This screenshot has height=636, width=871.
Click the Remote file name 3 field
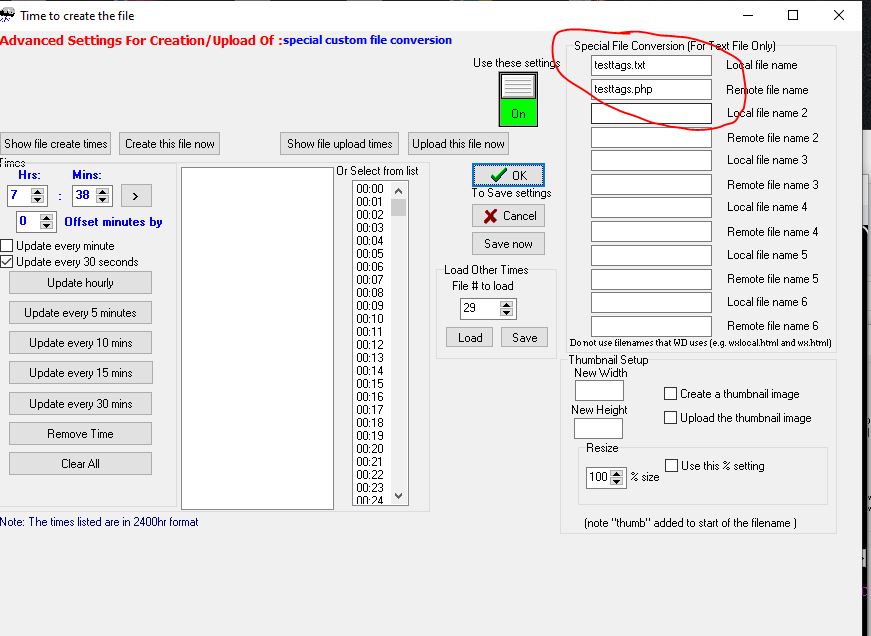pyautogui.click(x=651, y=184)
